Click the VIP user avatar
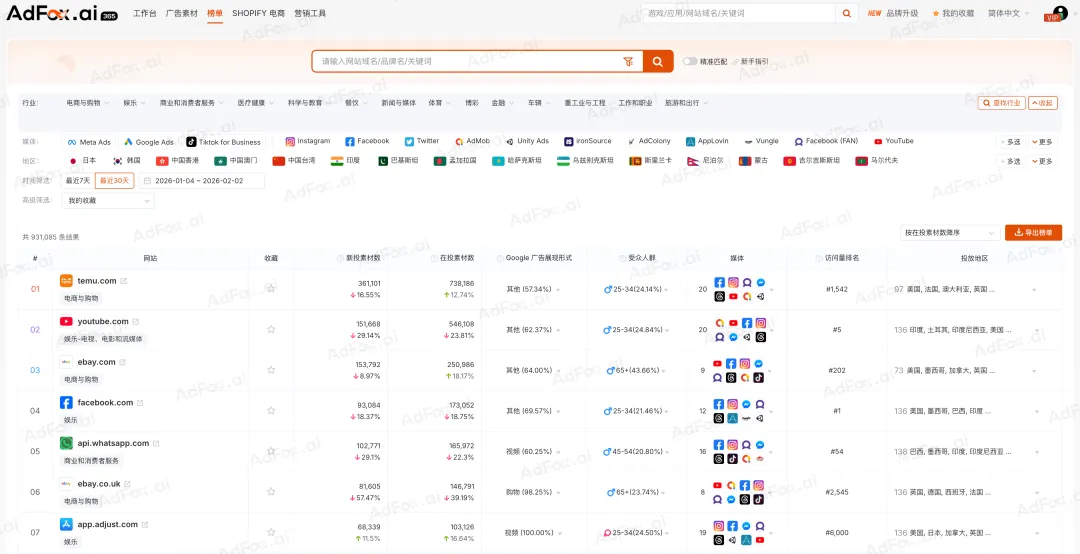Image resolution: width=1080 pixels, height=554 pixels. click(x=1054, y=14)
